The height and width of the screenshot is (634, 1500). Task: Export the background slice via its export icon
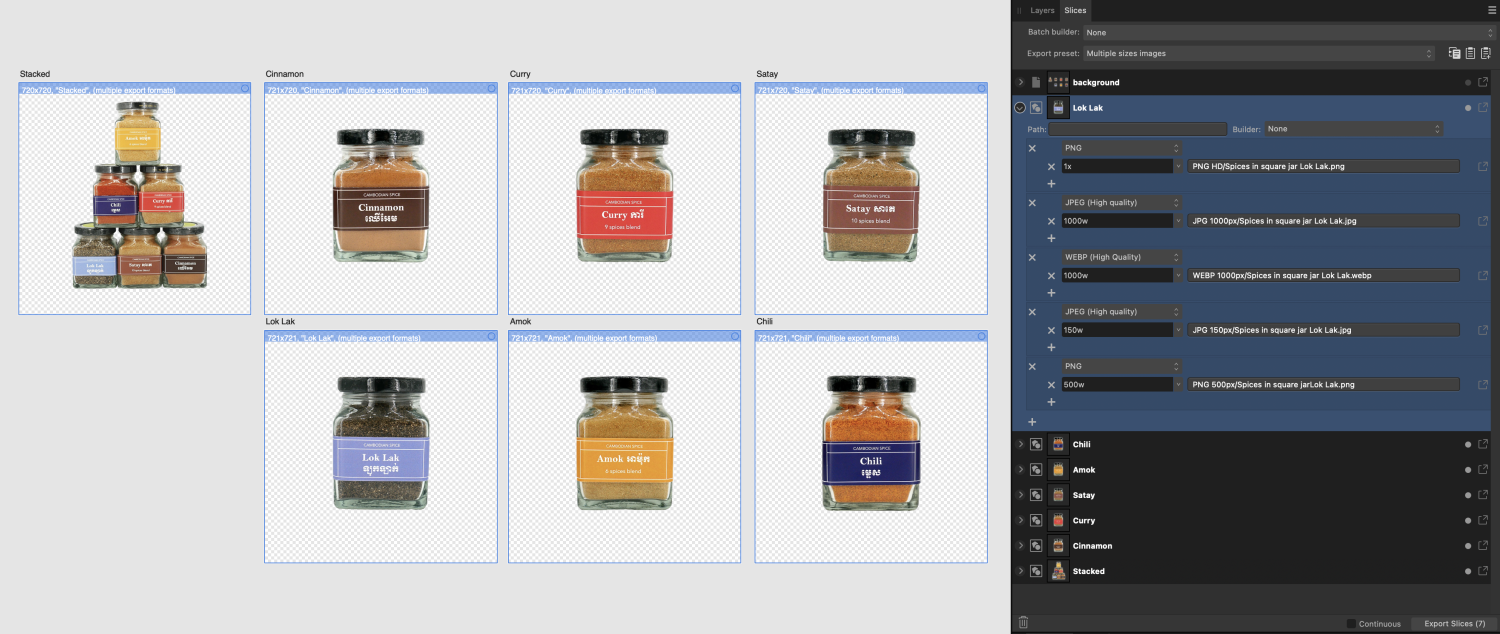coord(1483,82)
